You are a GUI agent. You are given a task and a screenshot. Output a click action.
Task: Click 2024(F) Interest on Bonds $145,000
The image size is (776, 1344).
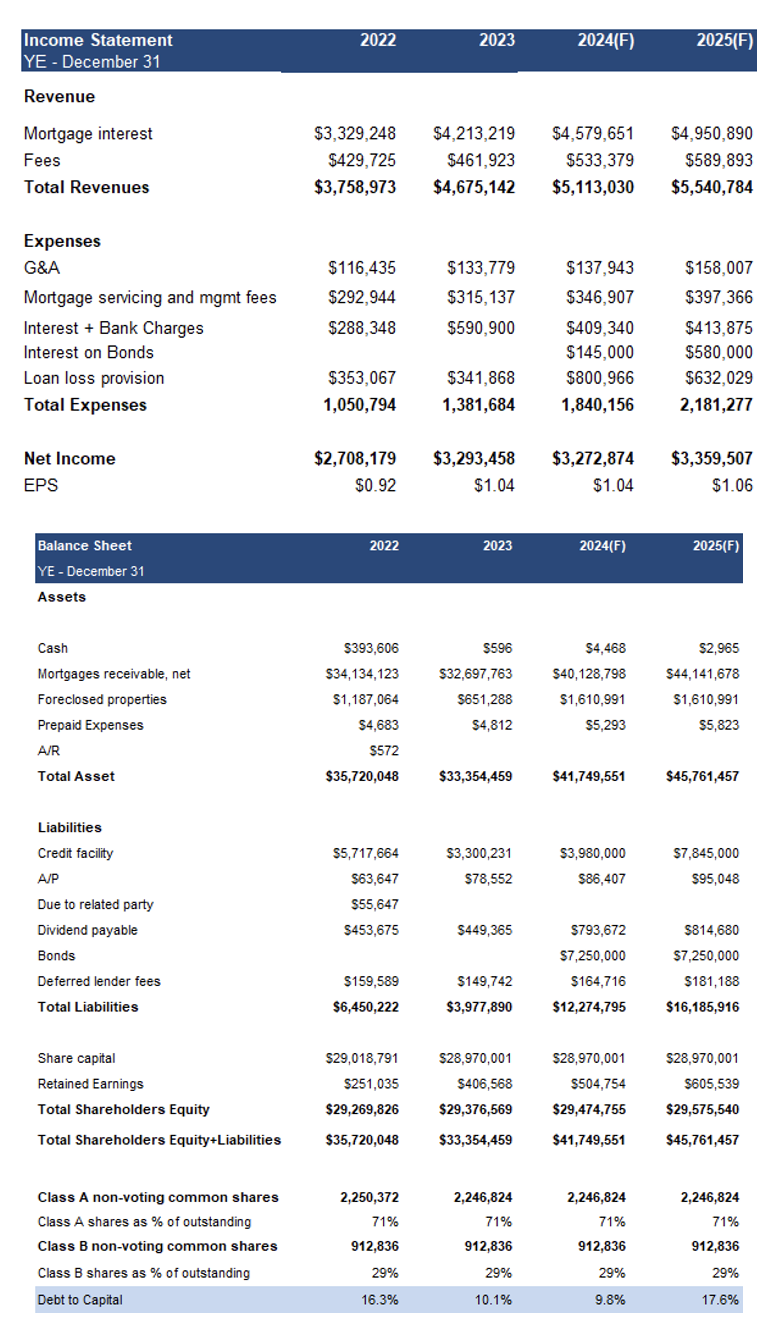tap(600, 353)
